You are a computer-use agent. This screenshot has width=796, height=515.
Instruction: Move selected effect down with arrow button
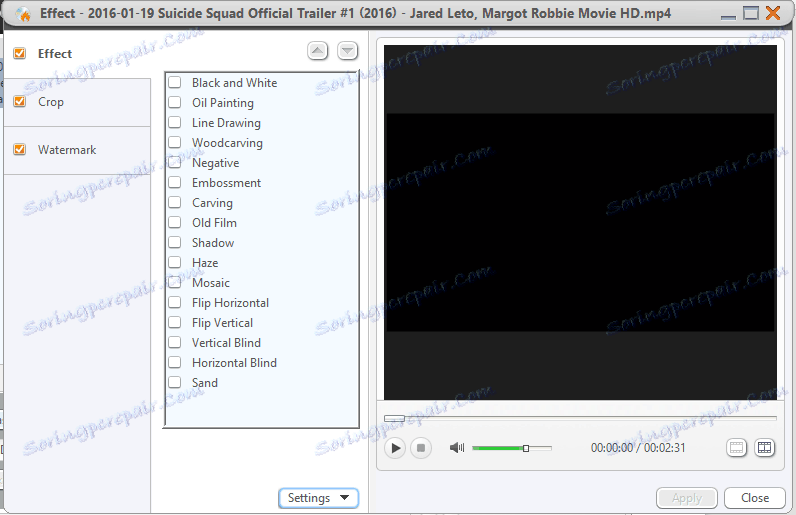[x=348, y=51]
